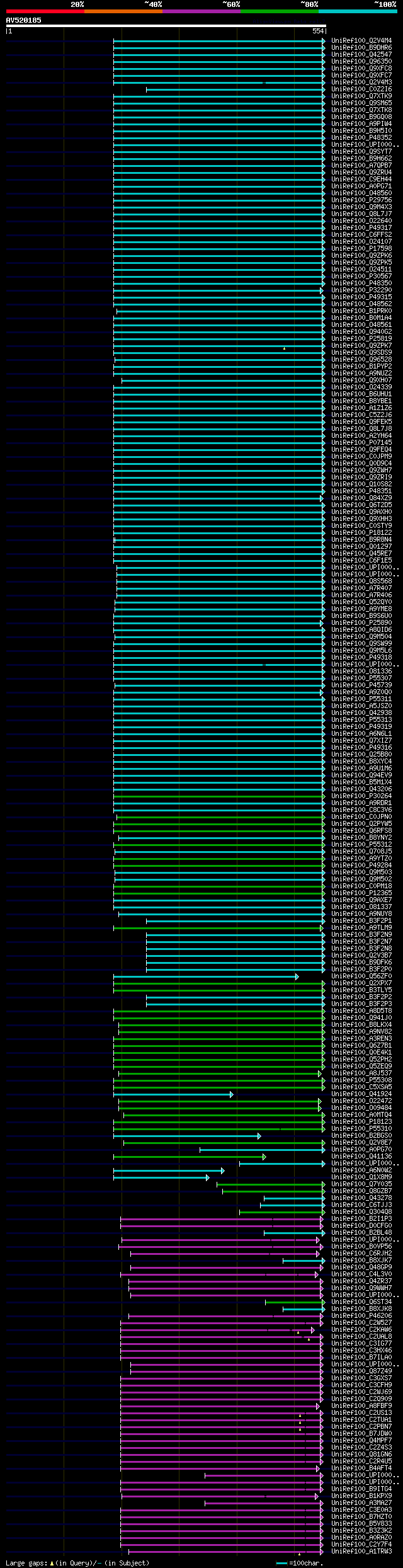This screenshot has height=1568, width=403.
Task: Select hit label UniRef100_C9EH44
Action: tap(361, 180)
